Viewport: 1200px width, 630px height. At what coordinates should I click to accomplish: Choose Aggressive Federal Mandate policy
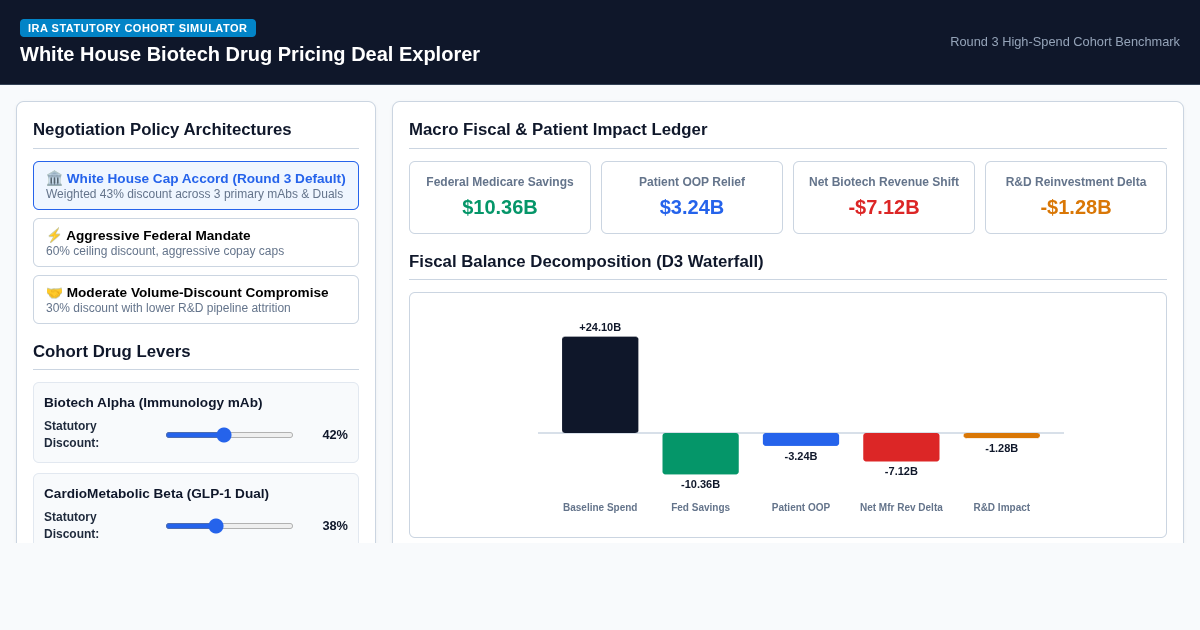[196, 243]
